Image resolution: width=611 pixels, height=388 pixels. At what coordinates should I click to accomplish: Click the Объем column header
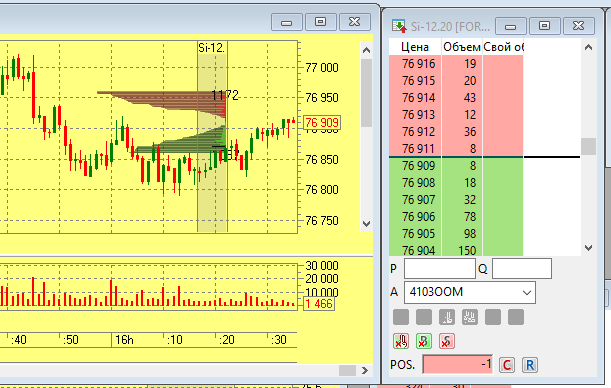pos(462,47)
